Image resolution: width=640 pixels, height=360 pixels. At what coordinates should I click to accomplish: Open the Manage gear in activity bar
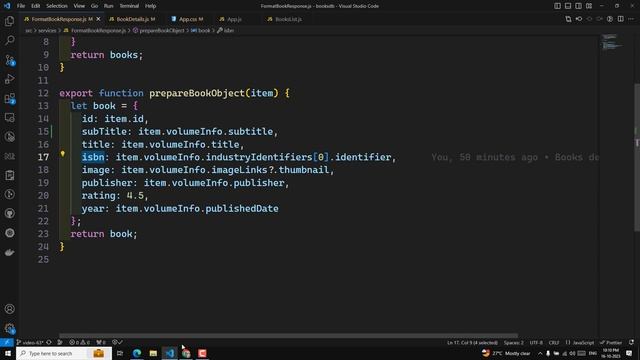[x=9, y=328]
